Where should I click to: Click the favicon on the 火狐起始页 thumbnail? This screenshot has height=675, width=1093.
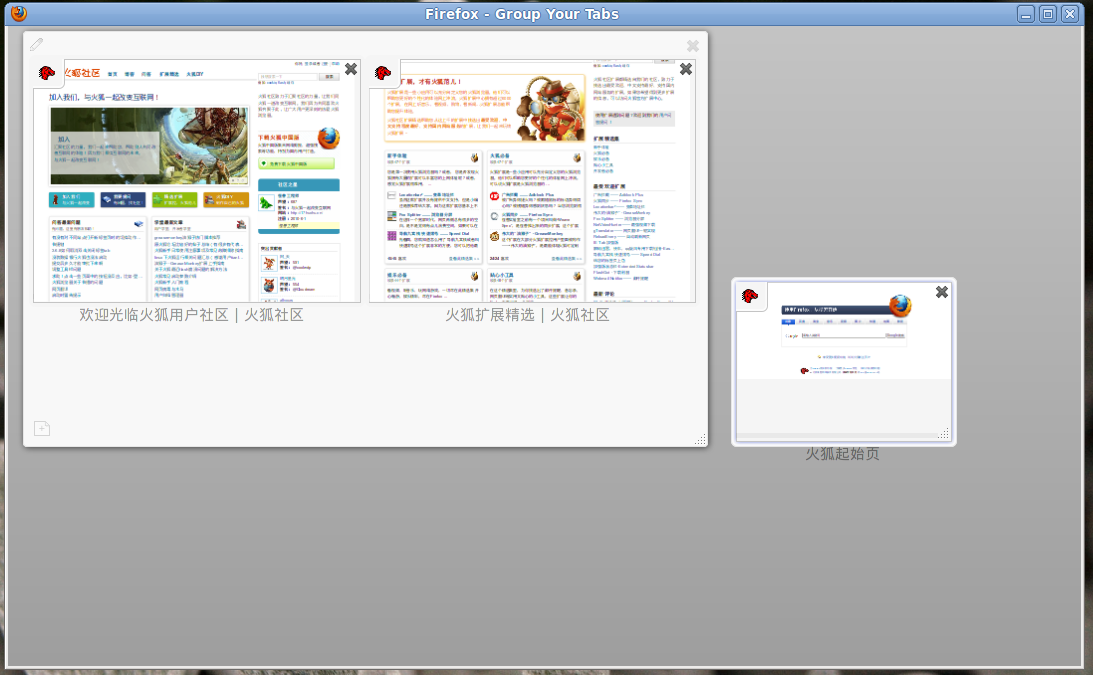[748, 295]
